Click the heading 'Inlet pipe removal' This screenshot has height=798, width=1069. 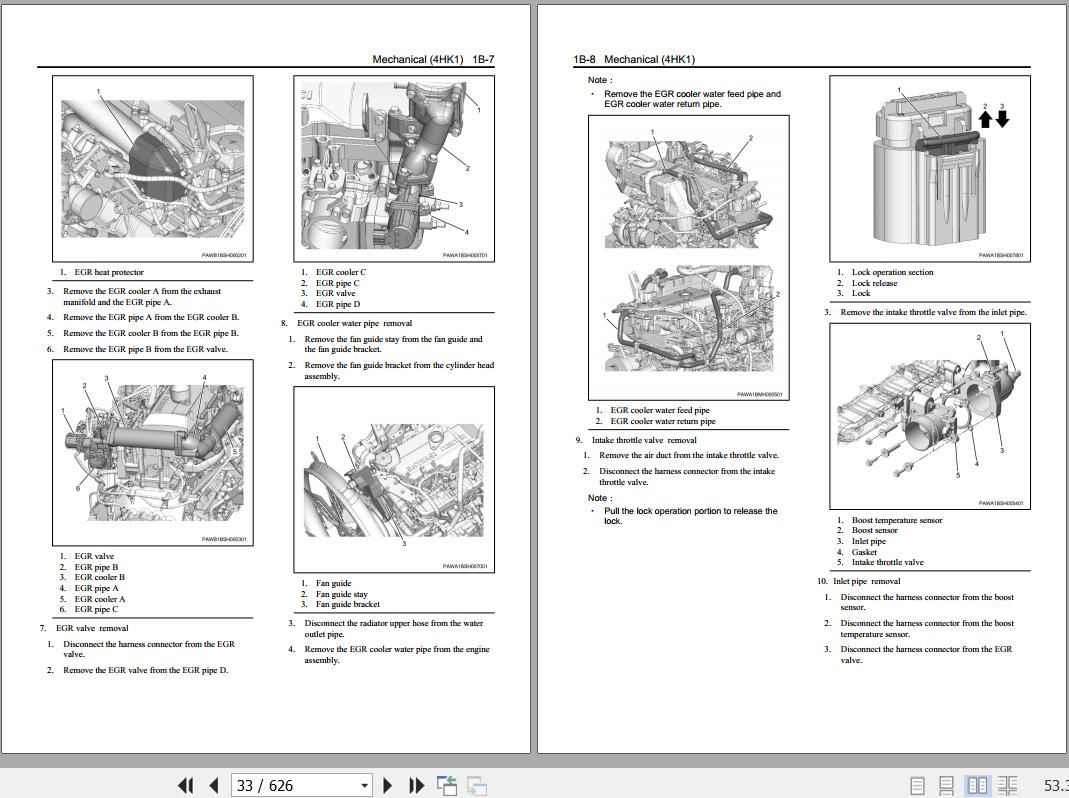867,582
